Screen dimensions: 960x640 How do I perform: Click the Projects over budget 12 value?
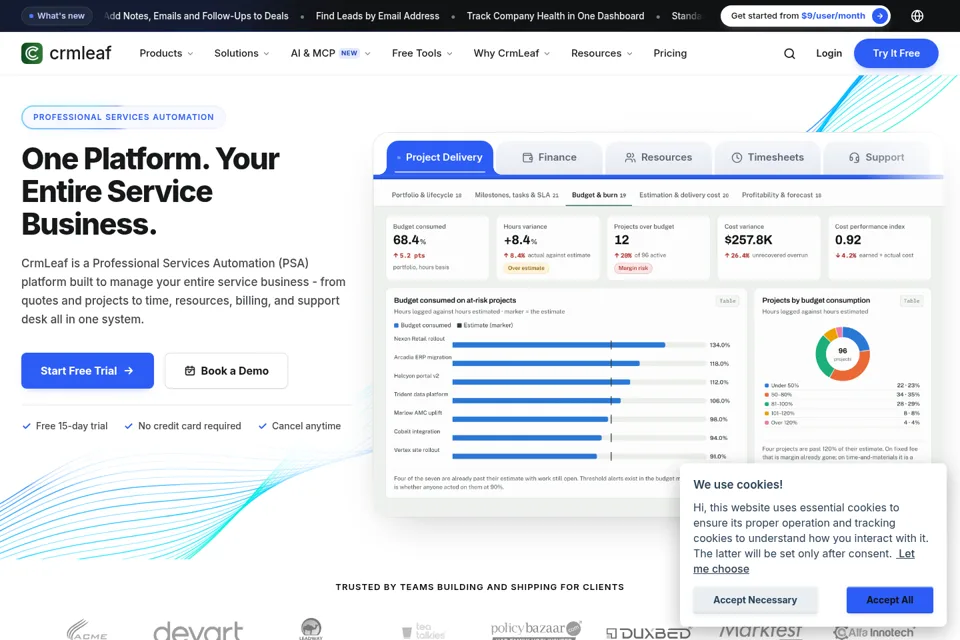(621, 240)
